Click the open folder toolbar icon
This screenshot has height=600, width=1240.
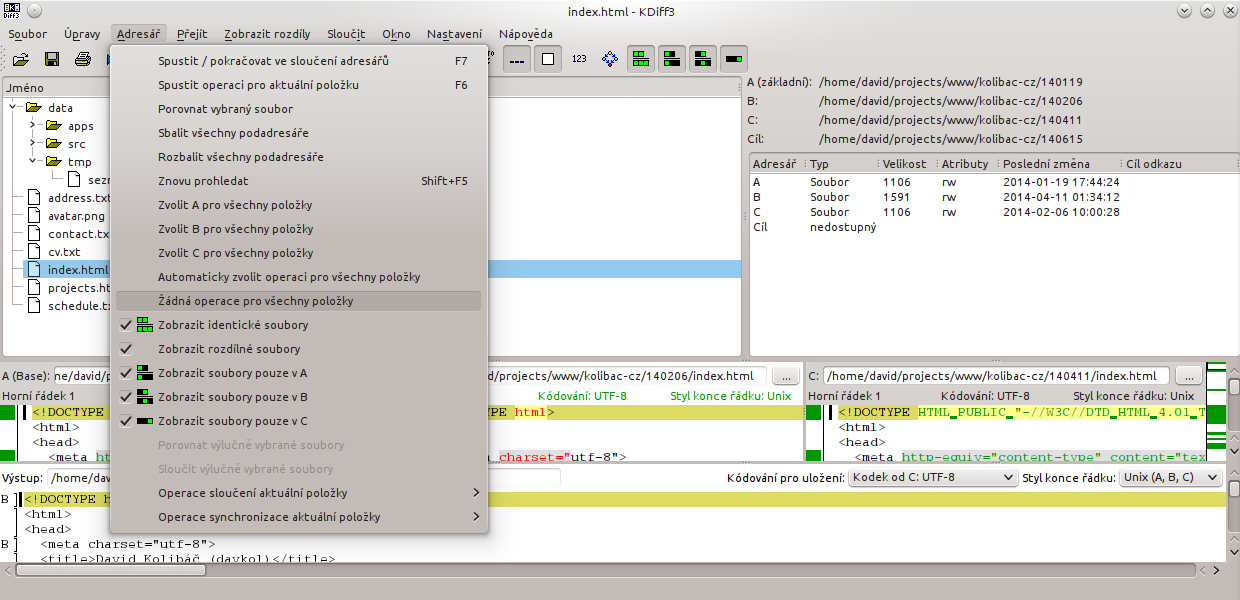pyautogui.click(x=20, y=59)
